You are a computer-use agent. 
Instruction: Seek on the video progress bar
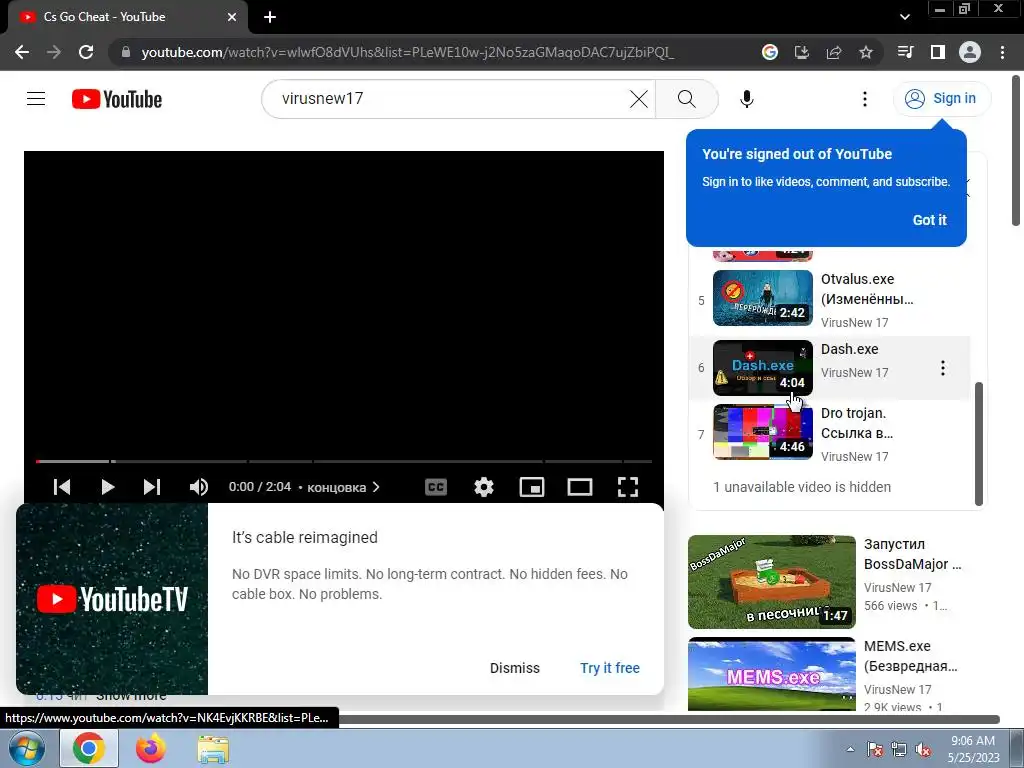[x=344, y=461]
